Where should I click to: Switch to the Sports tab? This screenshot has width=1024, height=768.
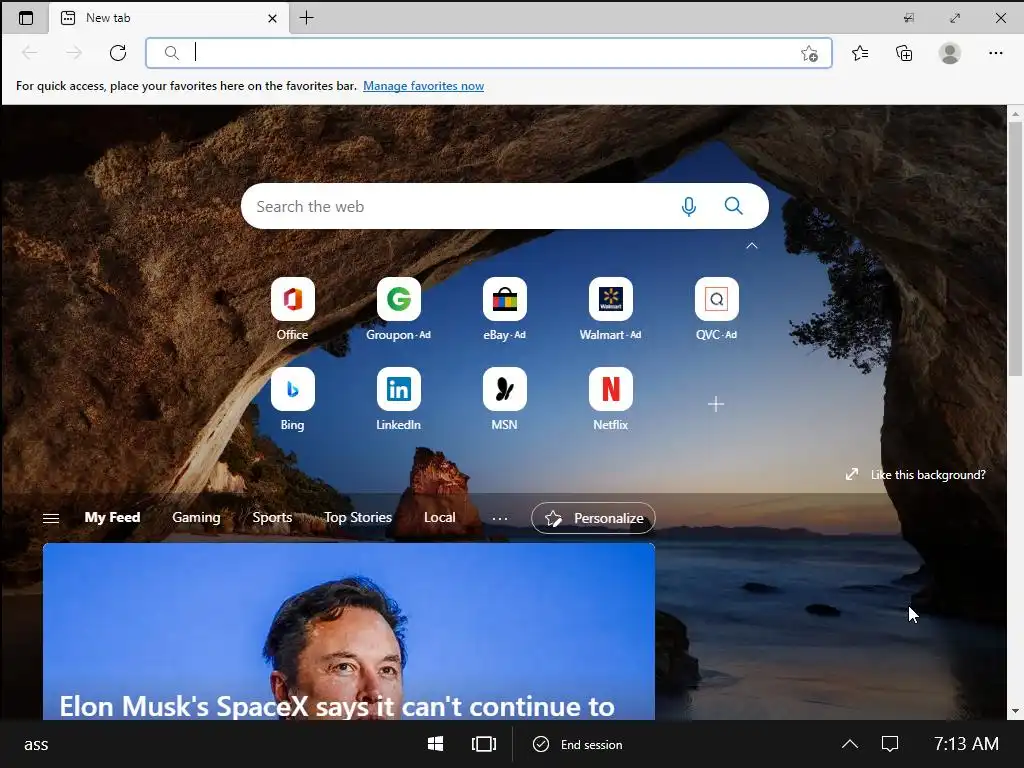pos(272,517)
